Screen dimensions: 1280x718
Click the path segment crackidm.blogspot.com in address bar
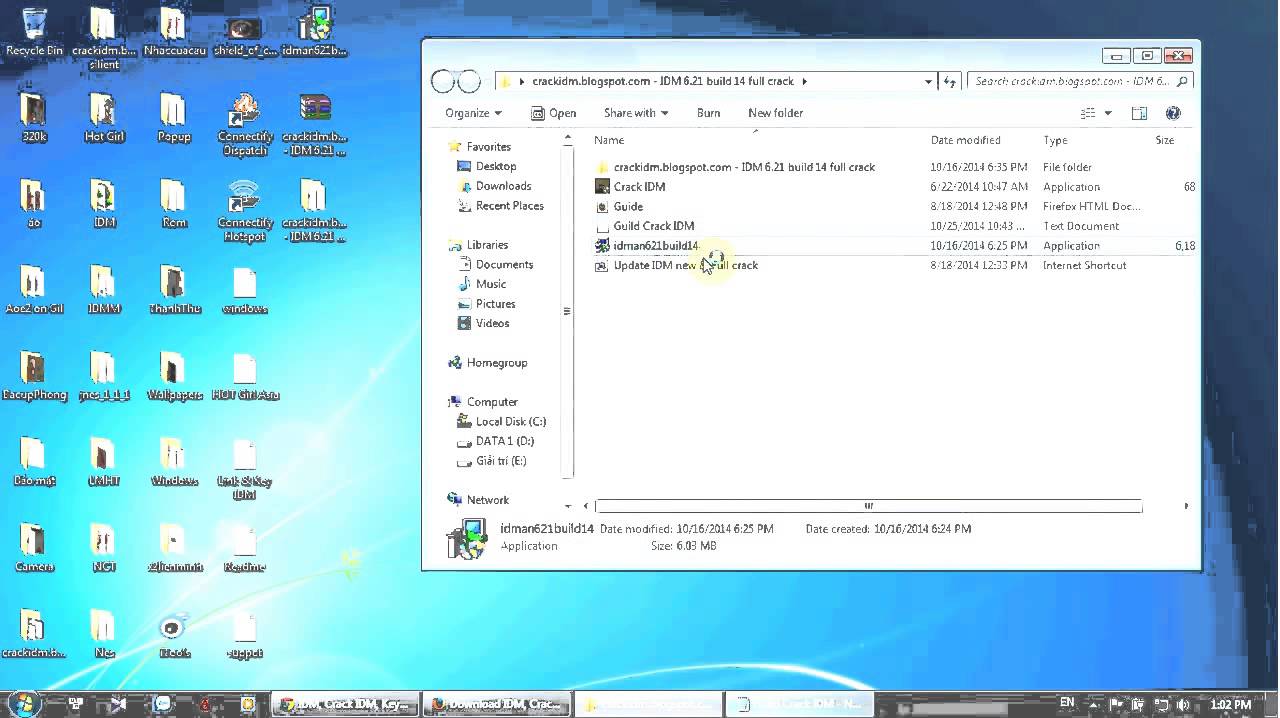(x=662, y=81)
